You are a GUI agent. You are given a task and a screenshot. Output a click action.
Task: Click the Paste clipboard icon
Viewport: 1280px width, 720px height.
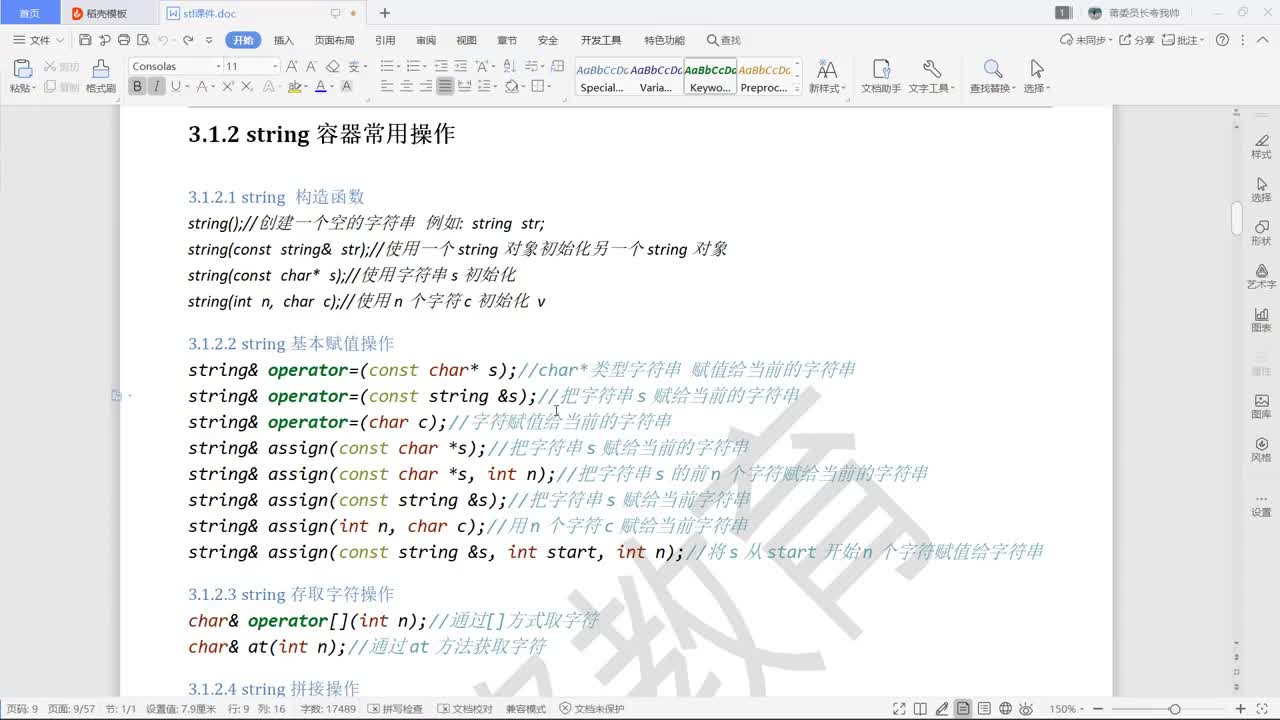[x=22, y=69]
